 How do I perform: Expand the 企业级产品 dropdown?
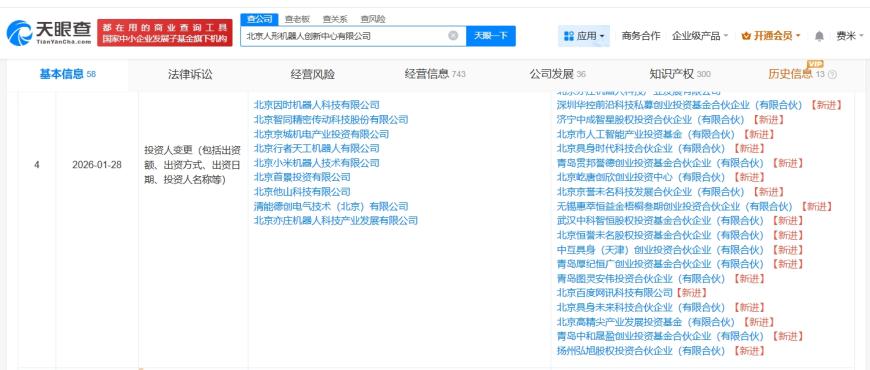pyautogui.click(x=700, y=36)
